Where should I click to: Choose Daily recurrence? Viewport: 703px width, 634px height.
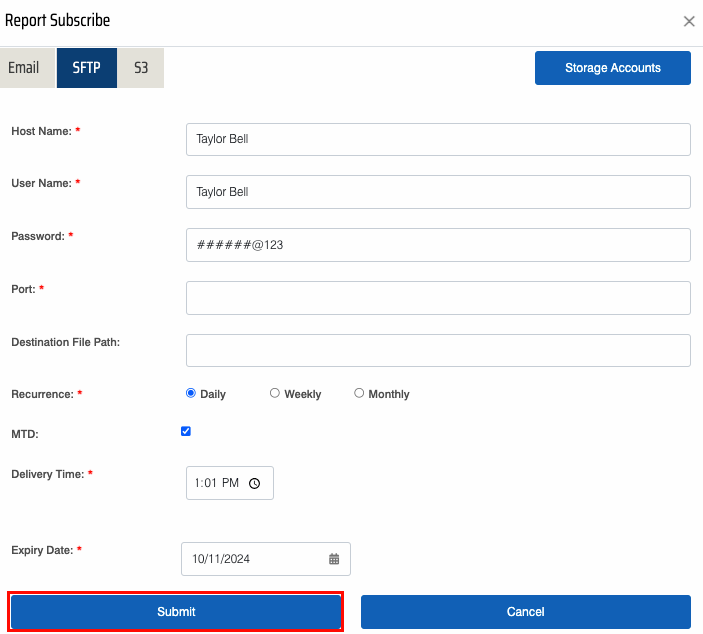coord(191,393)
